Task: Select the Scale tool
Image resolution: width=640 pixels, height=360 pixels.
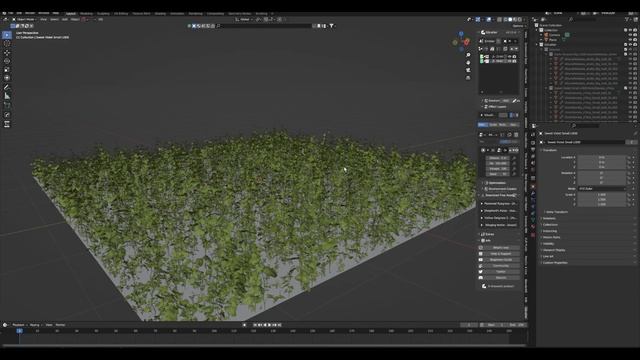Action: 7,70
